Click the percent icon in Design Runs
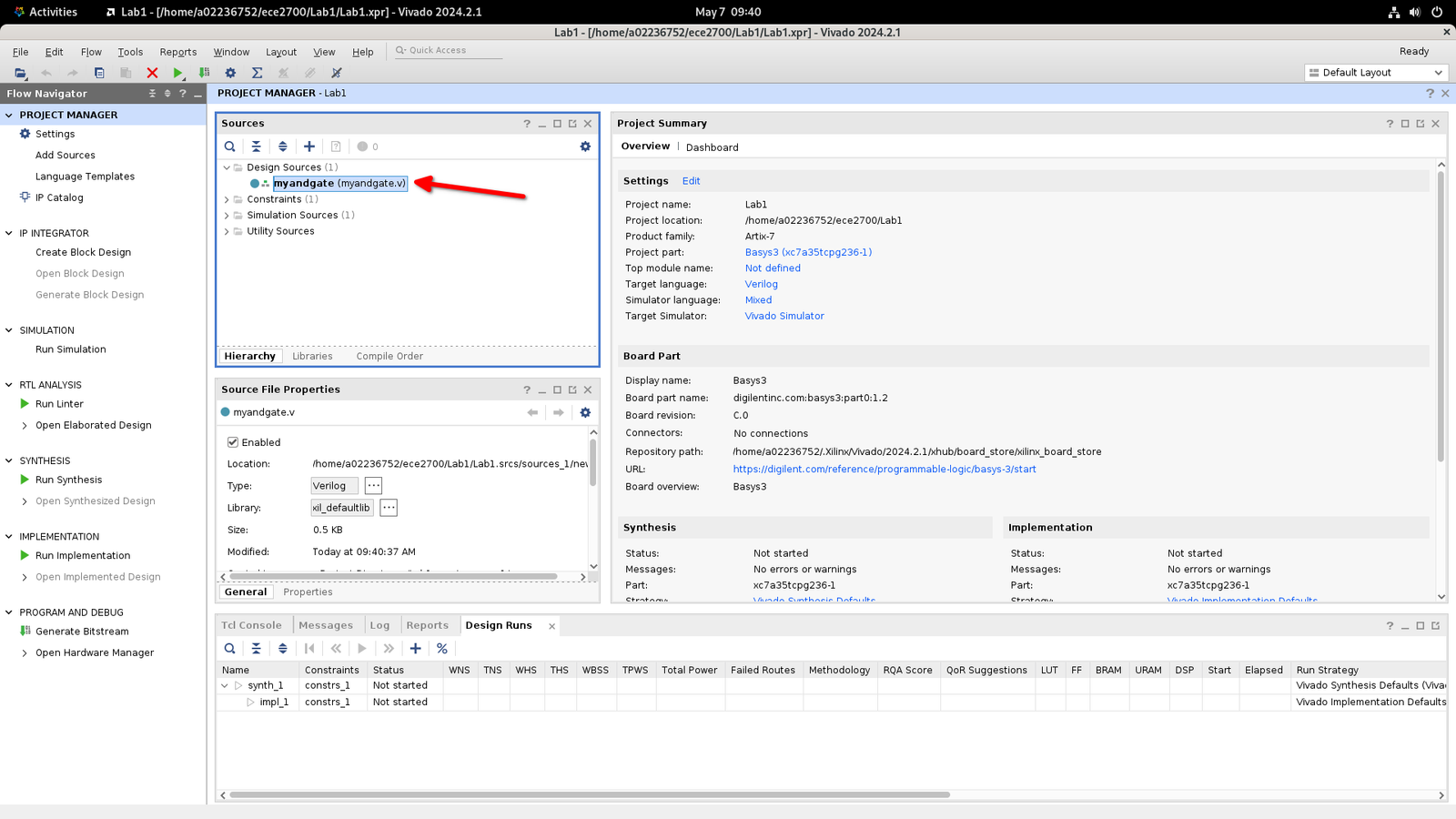Screen dimensions: 1456x819 pyautogui.click(x=442, y=649)
